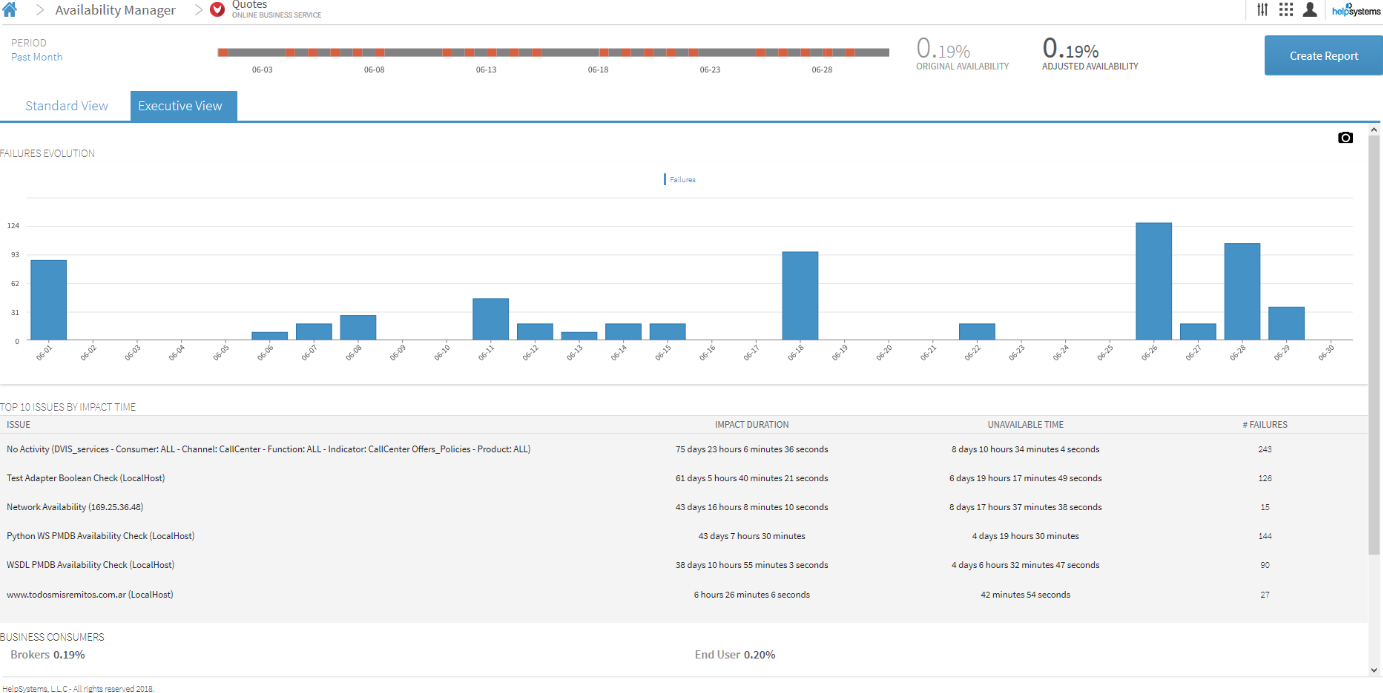Open the Past Month period selector

[37, 57]
